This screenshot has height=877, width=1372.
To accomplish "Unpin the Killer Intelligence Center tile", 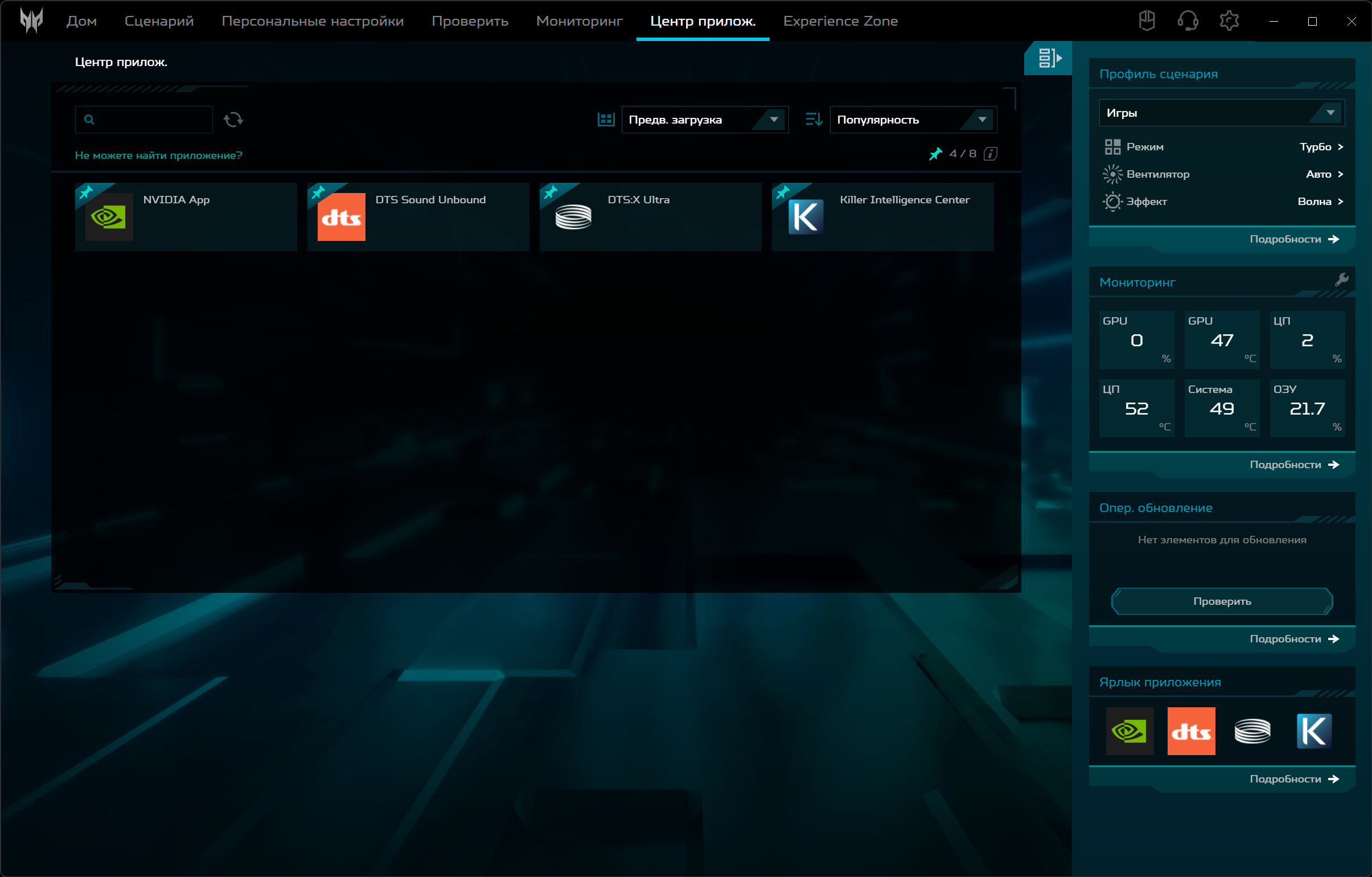I will (783, 192).
